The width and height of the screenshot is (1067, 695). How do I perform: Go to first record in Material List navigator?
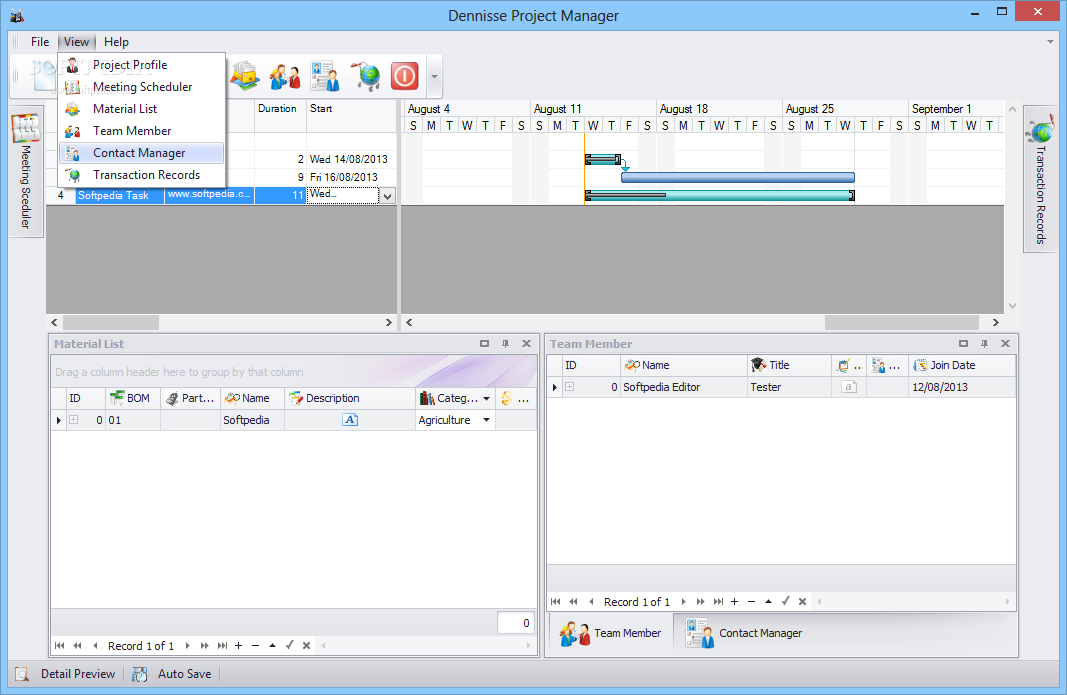point(60,646)
